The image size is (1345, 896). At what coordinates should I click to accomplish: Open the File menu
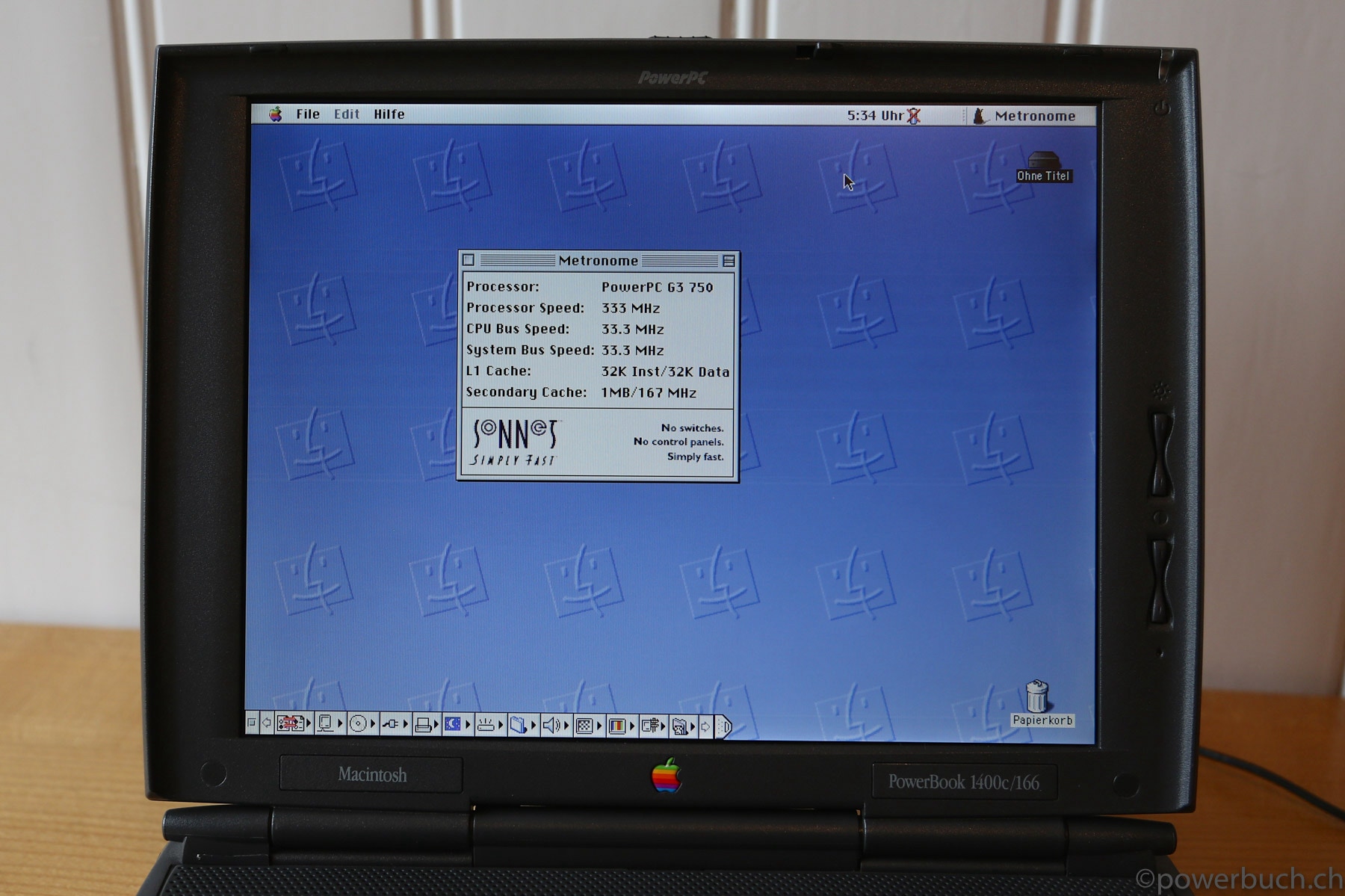point(307,114)
